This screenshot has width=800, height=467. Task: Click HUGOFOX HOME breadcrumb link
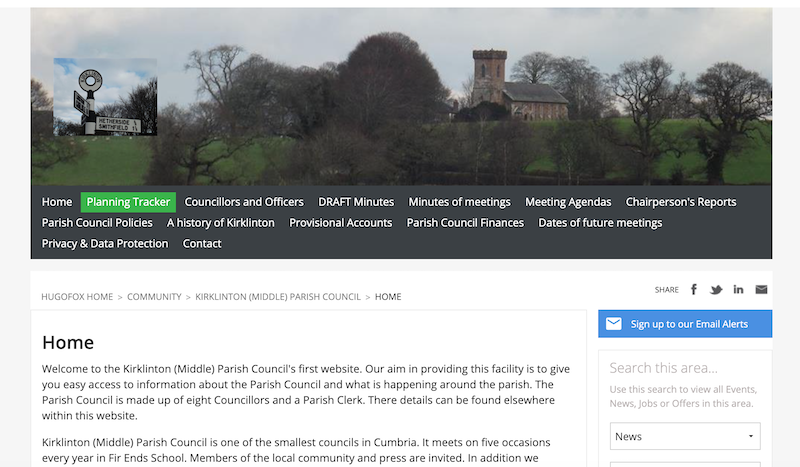point(77,297)
